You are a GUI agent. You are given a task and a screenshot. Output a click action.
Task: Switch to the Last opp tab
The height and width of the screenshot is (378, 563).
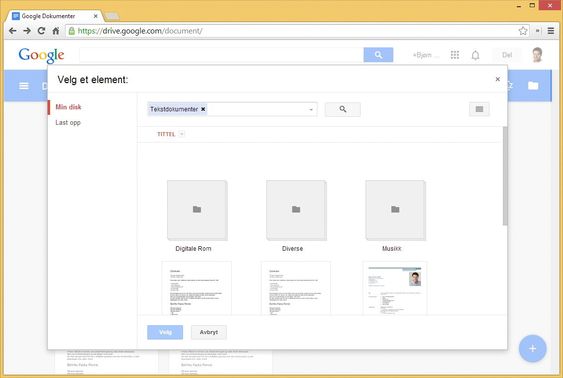tap(68, 122)
